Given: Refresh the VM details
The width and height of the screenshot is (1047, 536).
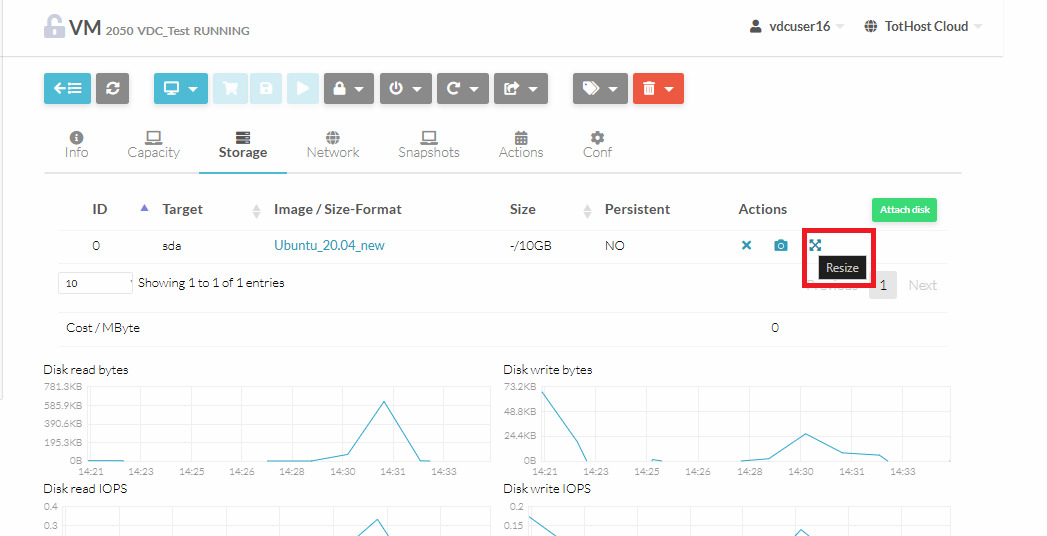Looking at the screenshot, I should (x=112, y=88).
